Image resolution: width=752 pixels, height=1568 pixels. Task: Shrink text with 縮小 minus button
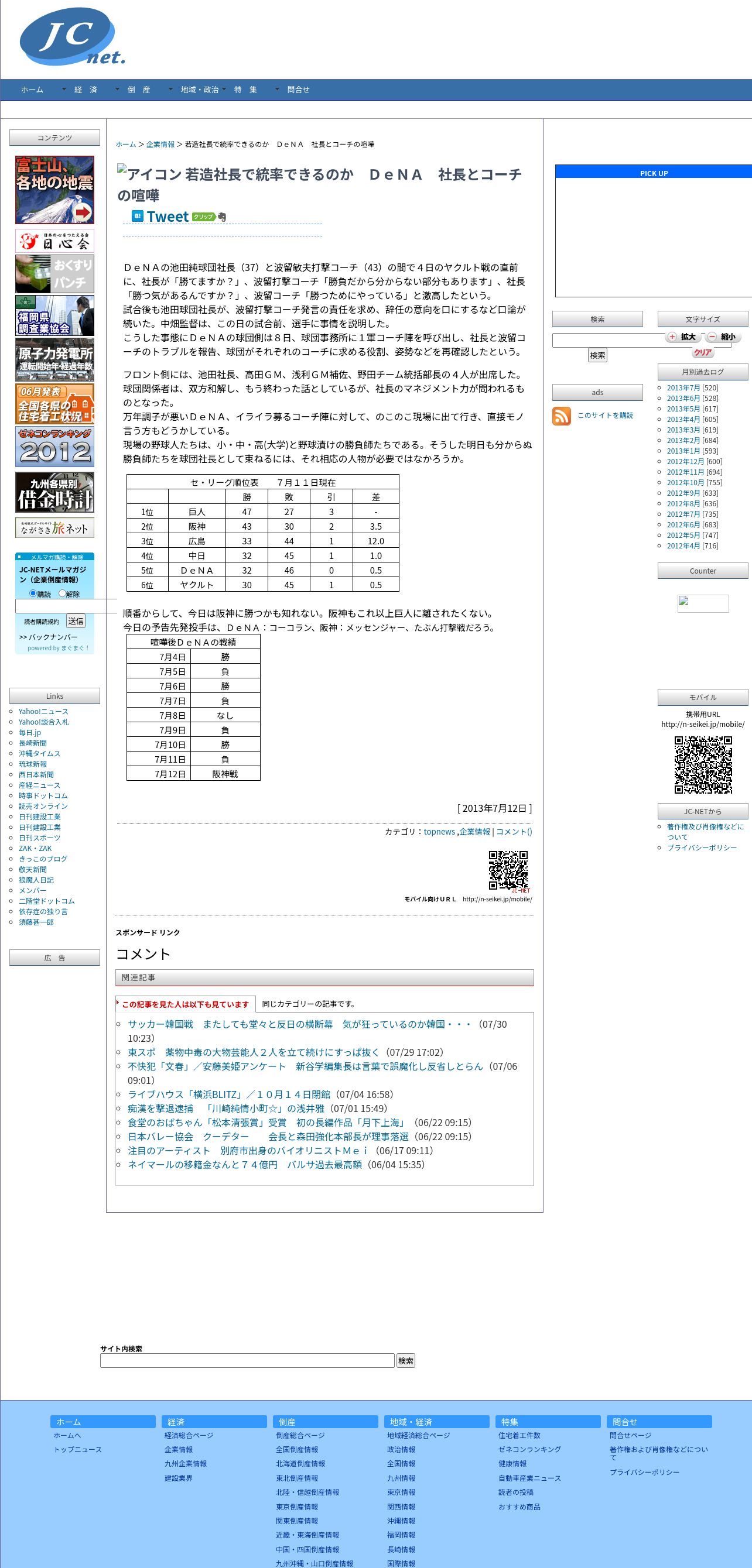[x=722, y=337]
